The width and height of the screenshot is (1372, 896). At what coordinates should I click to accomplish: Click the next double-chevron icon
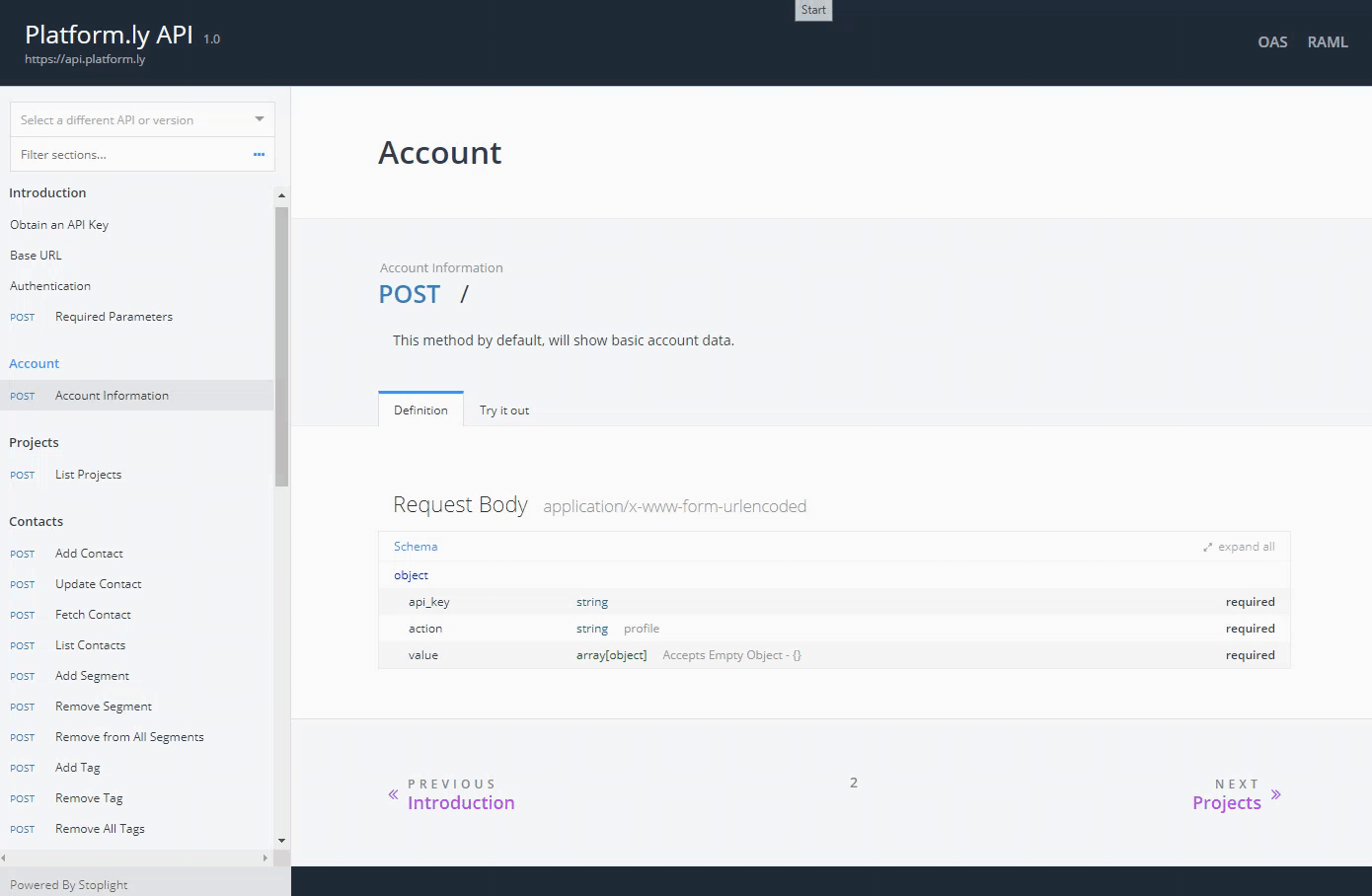[1275, 794]
